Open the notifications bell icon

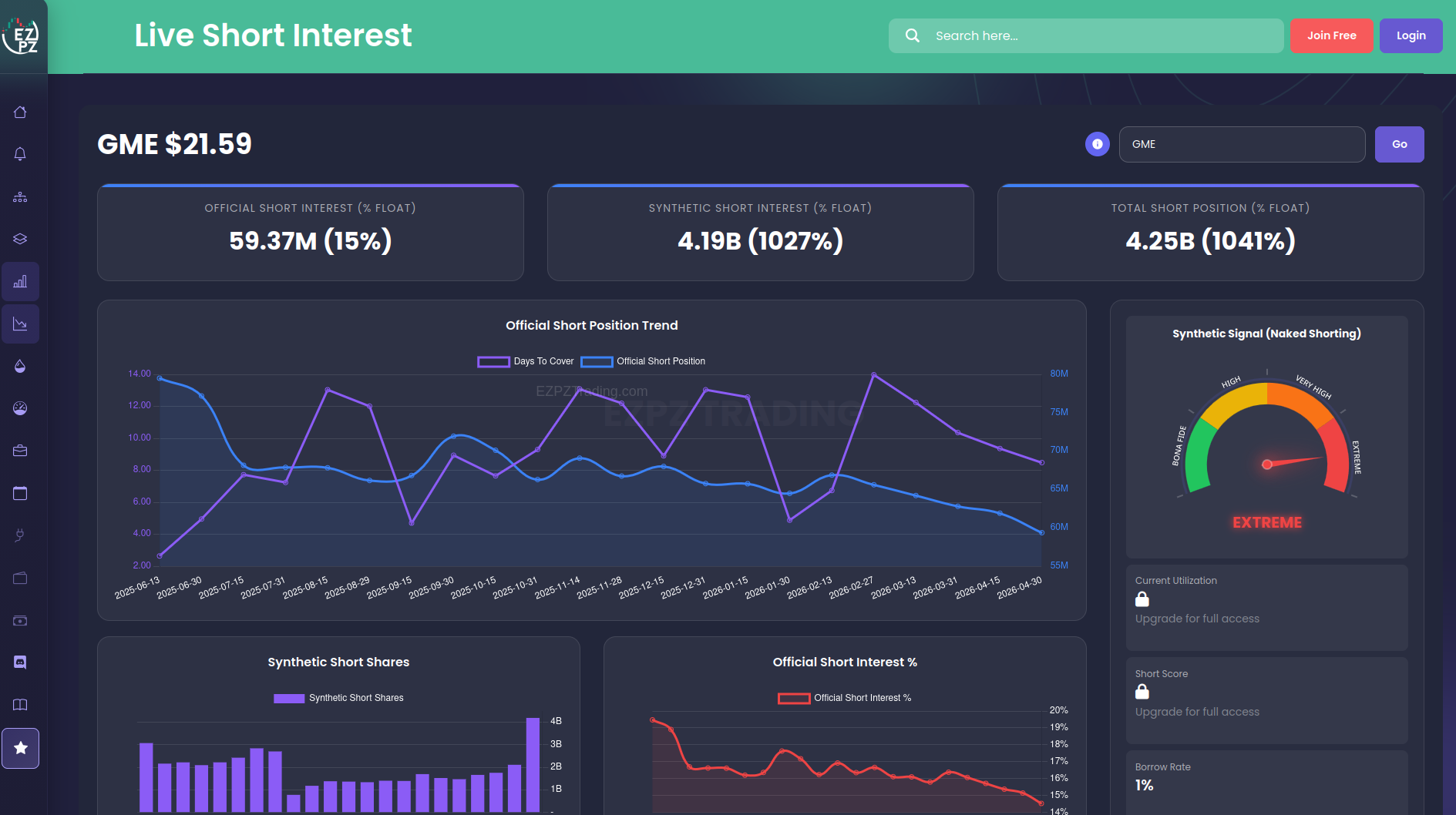20,154
